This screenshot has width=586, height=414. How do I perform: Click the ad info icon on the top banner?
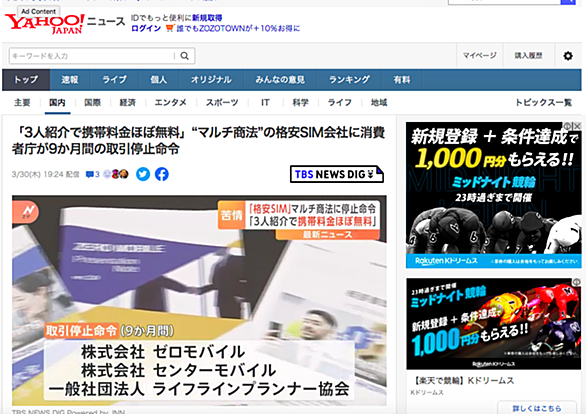[x=568, y=126]
